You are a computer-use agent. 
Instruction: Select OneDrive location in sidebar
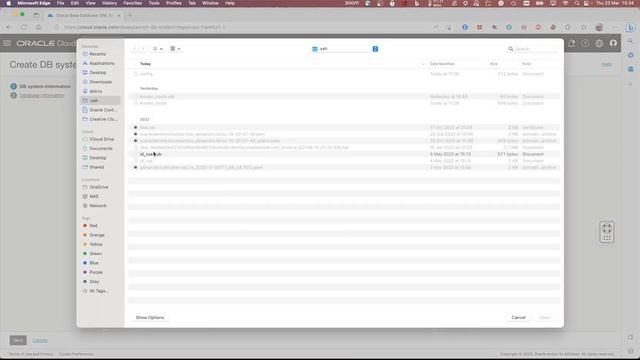tap(98, 187)
